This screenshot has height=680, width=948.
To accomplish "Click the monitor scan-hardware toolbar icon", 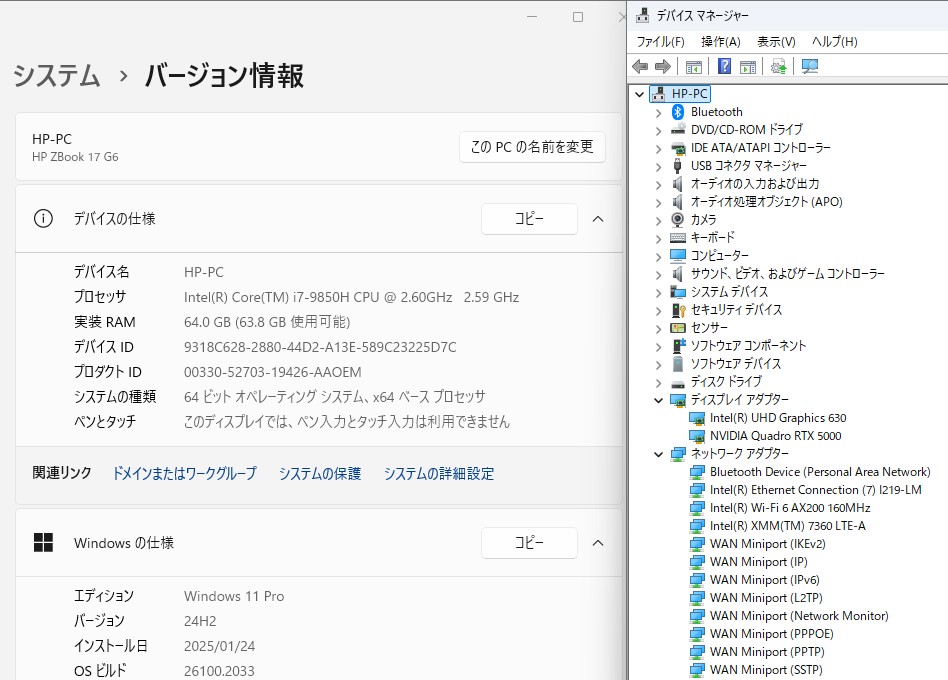I will [x=810, y=66].
